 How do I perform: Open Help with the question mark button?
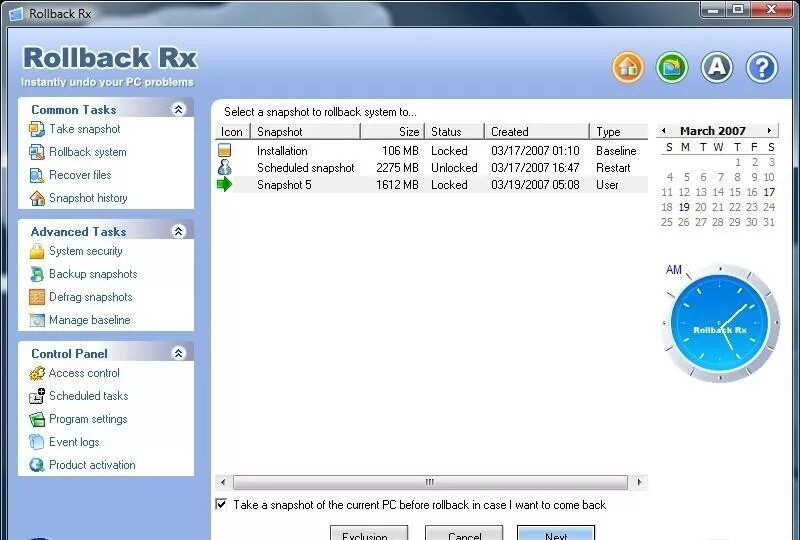coord(762,67)
